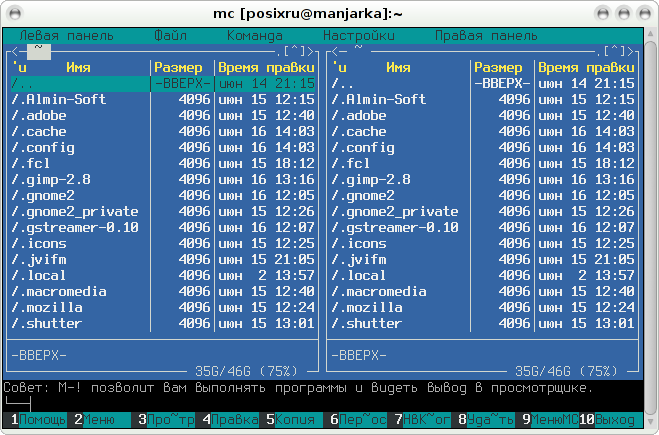659x435 pixels.
Task: Select /.icons in left panel
Action: pos(163,243)
